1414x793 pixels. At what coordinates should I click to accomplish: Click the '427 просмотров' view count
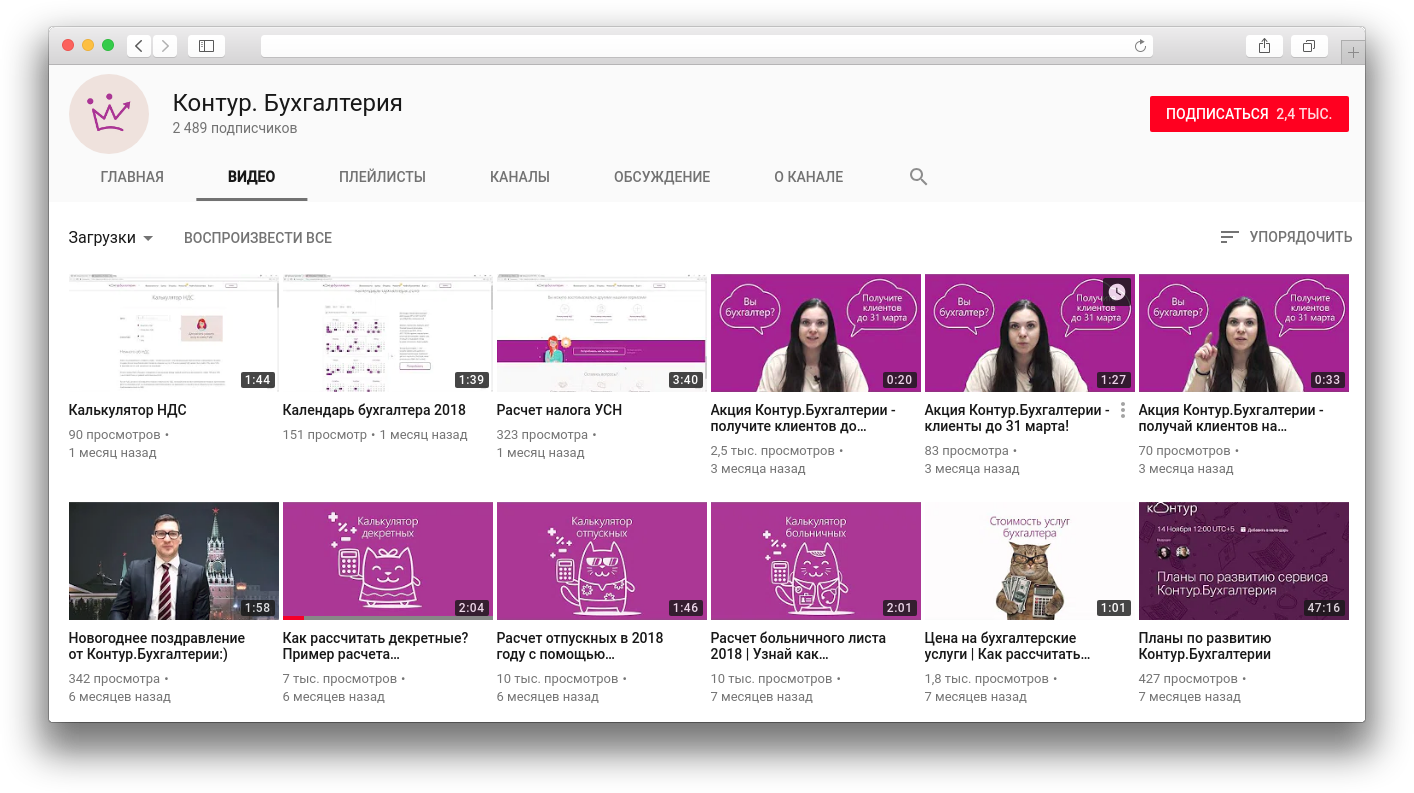pos(1186,679)
